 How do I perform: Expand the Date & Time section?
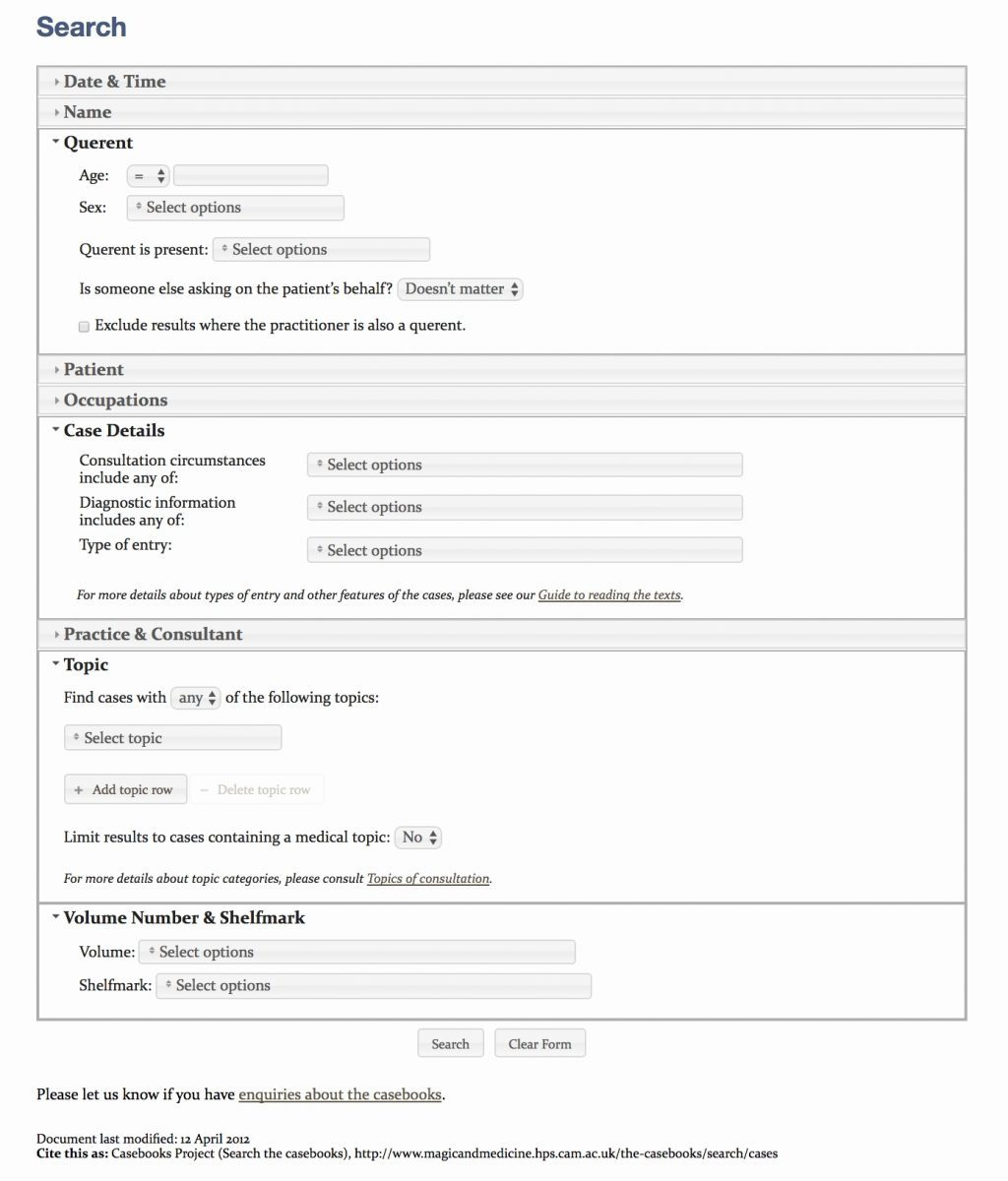tap(114, 82)
